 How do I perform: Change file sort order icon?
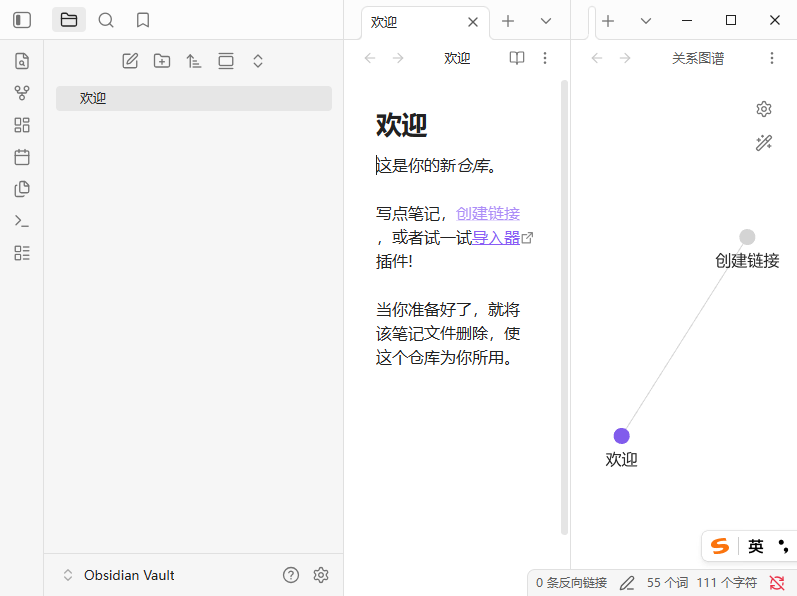[x=194, y=61]
